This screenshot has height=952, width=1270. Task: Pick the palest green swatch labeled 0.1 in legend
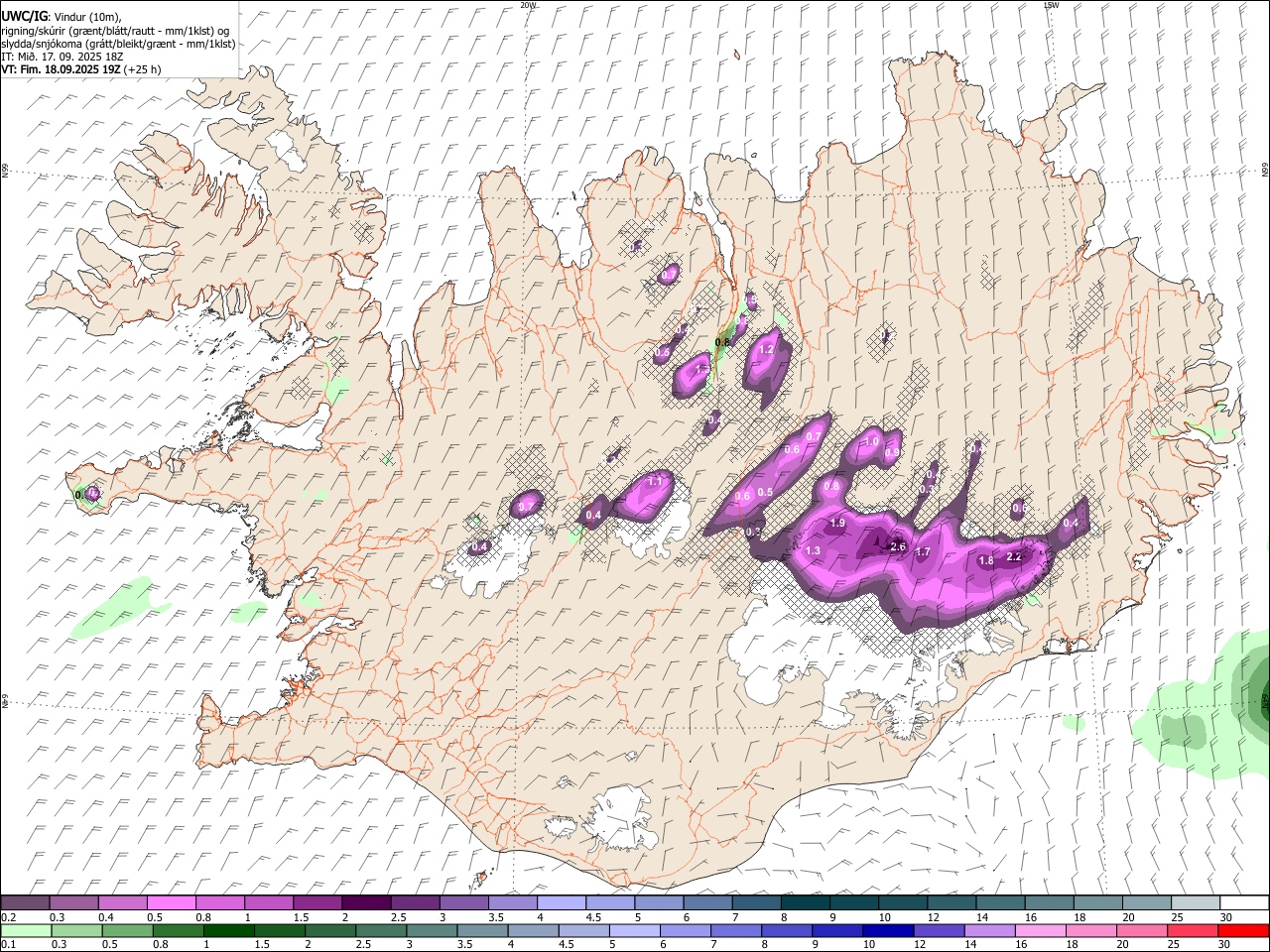coord(26,930)
